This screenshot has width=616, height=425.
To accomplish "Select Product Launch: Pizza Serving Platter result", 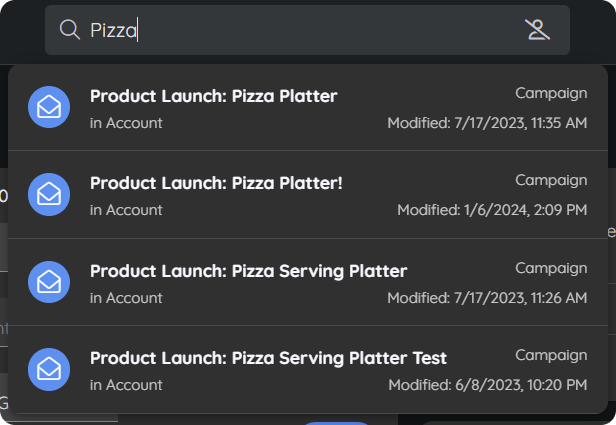I will click(308, 282).
